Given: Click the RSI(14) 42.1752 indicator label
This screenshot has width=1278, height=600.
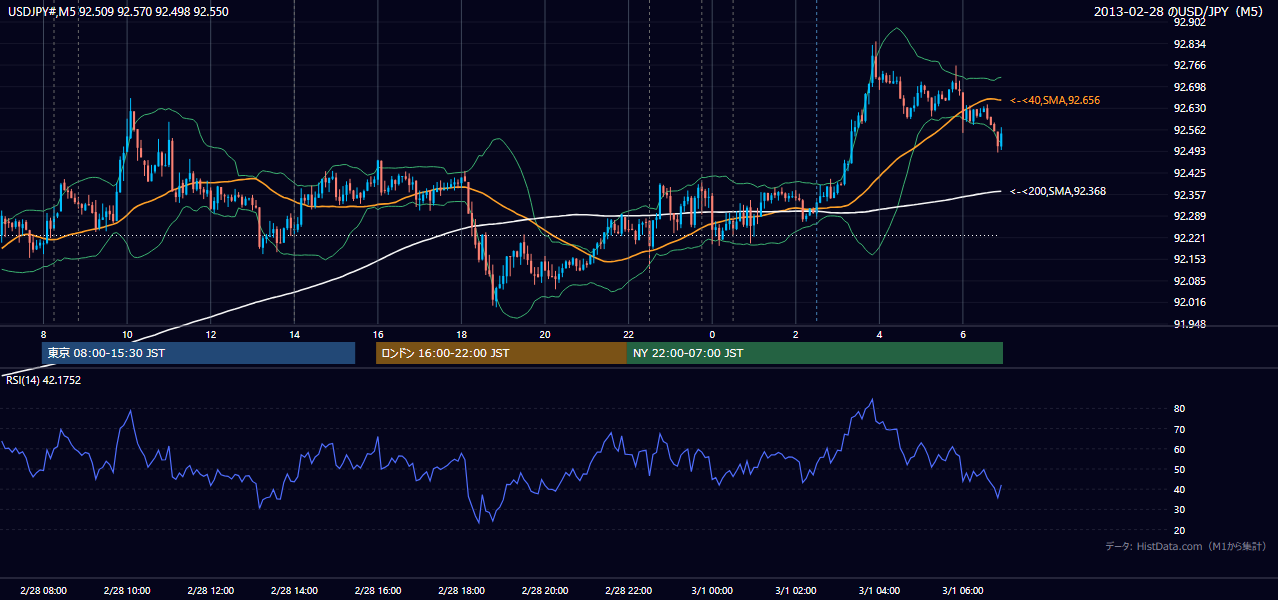Looking at the screenshot, I should click(43, 380).
